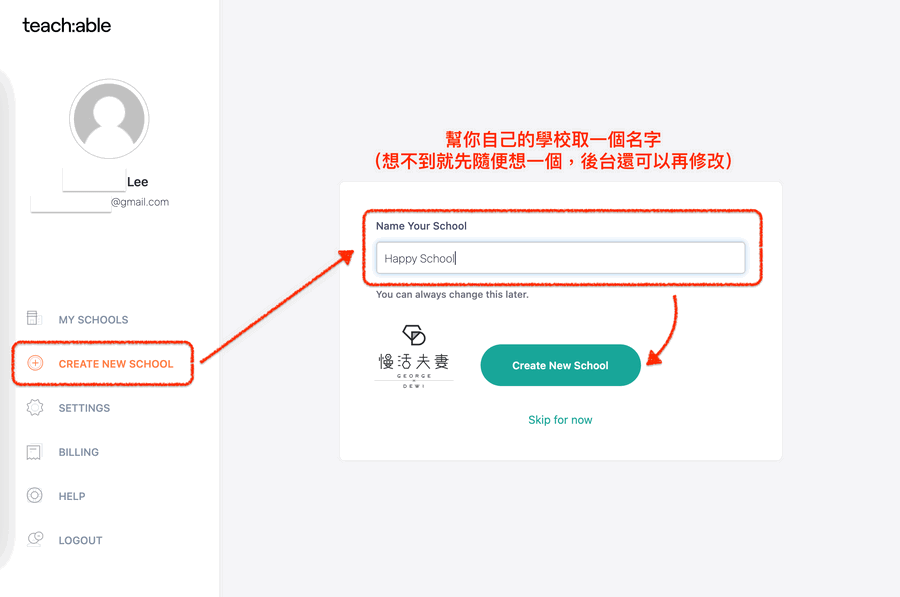Select the CREATE NEW SCHOOL sidebar label
Image resolution: width=900 pixels, height=597 pixels.
point(116,364)
